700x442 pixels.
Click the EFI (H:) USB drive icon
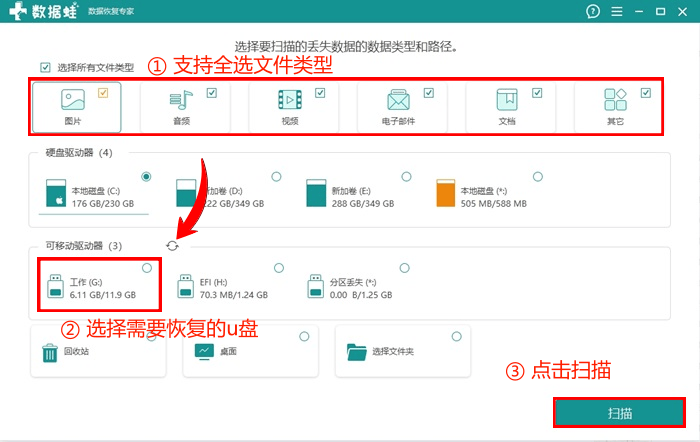[185, 286]
